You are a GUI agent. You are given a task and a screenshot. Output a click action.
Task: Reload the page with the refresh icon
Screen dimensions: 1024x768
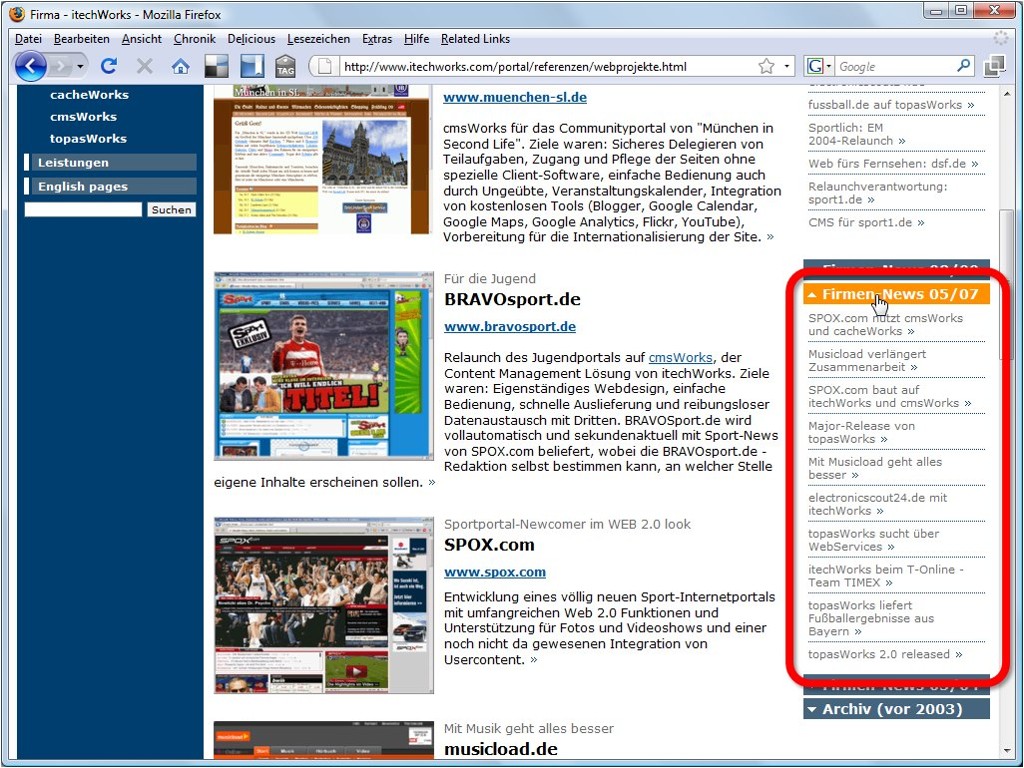click(x=109, y=66)
